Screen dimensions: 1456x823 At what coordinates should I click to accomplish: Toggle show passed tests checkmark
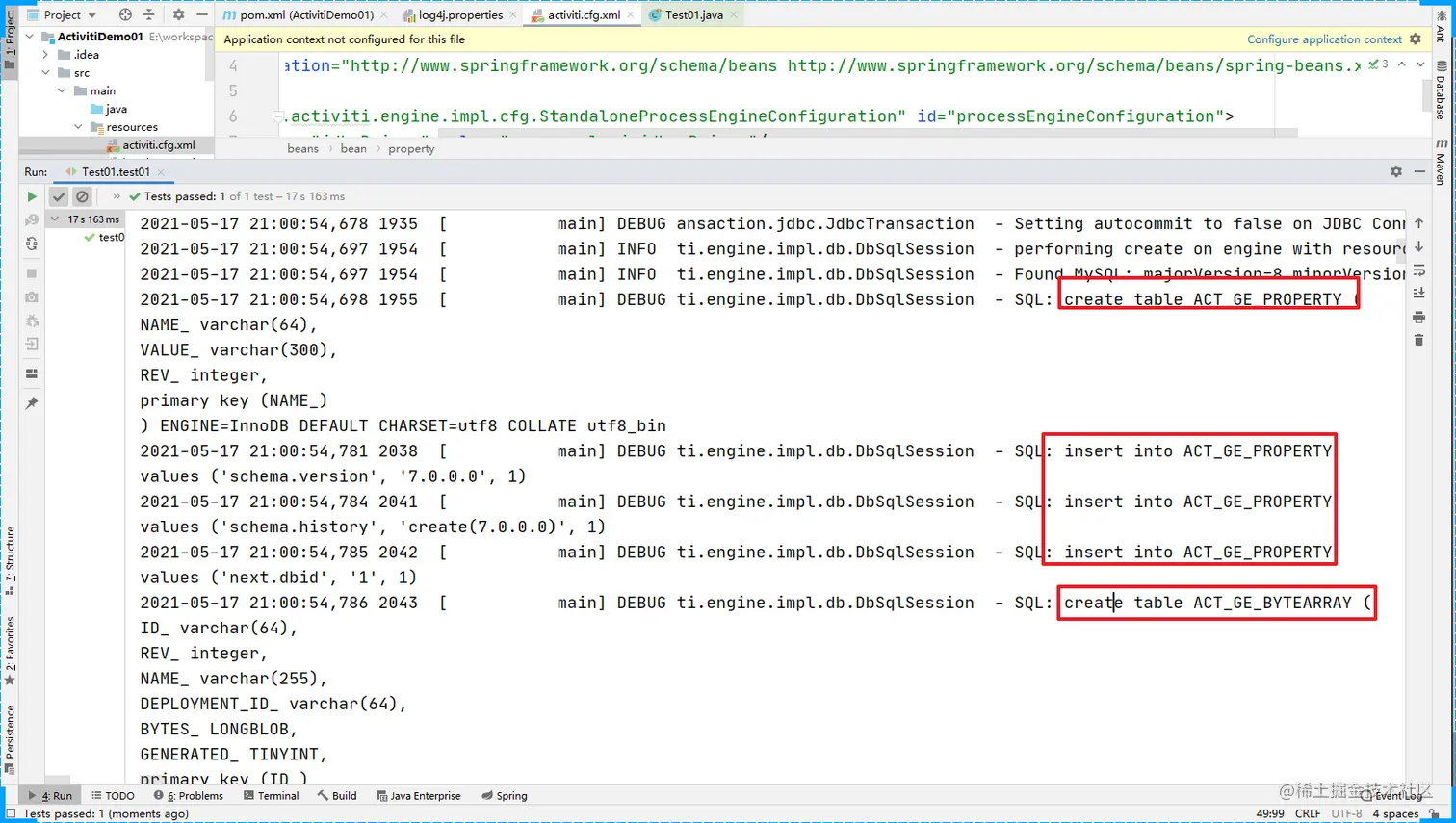click(59, 196)
